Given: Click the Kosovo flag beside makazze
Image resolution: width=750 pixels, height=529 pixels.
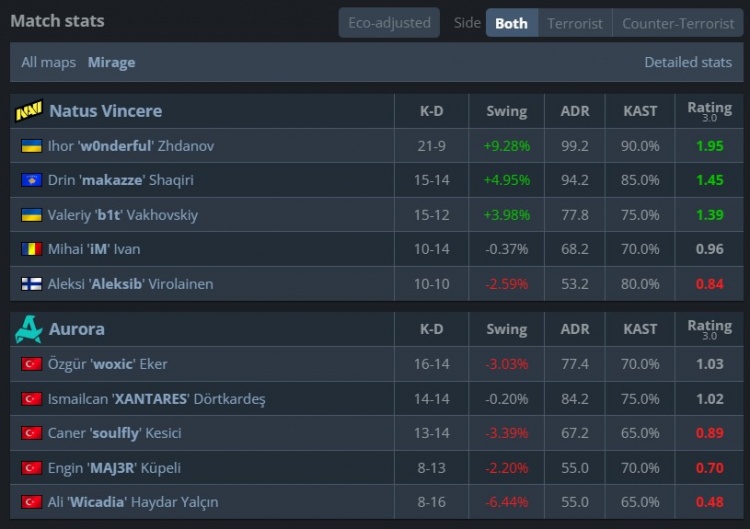Looking at the screenshot, I should (31, 180).
